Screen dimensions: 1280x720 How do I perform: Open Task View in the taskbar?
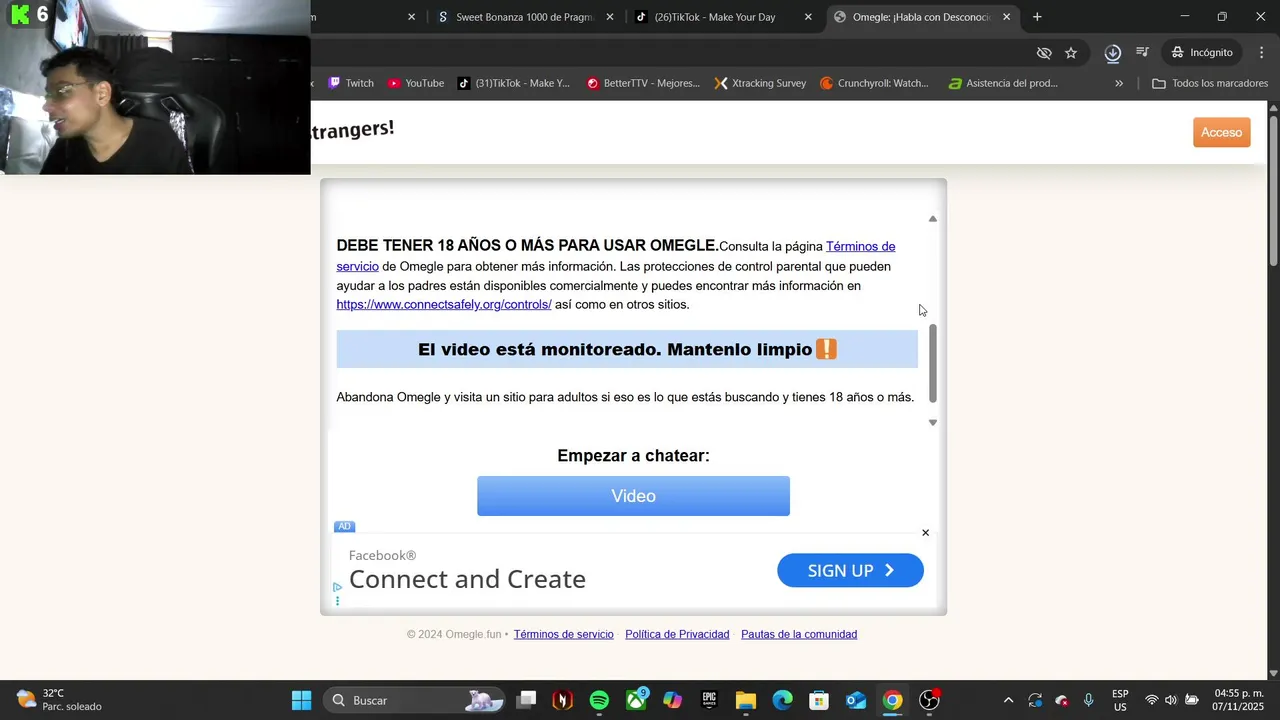click(526, 700)
